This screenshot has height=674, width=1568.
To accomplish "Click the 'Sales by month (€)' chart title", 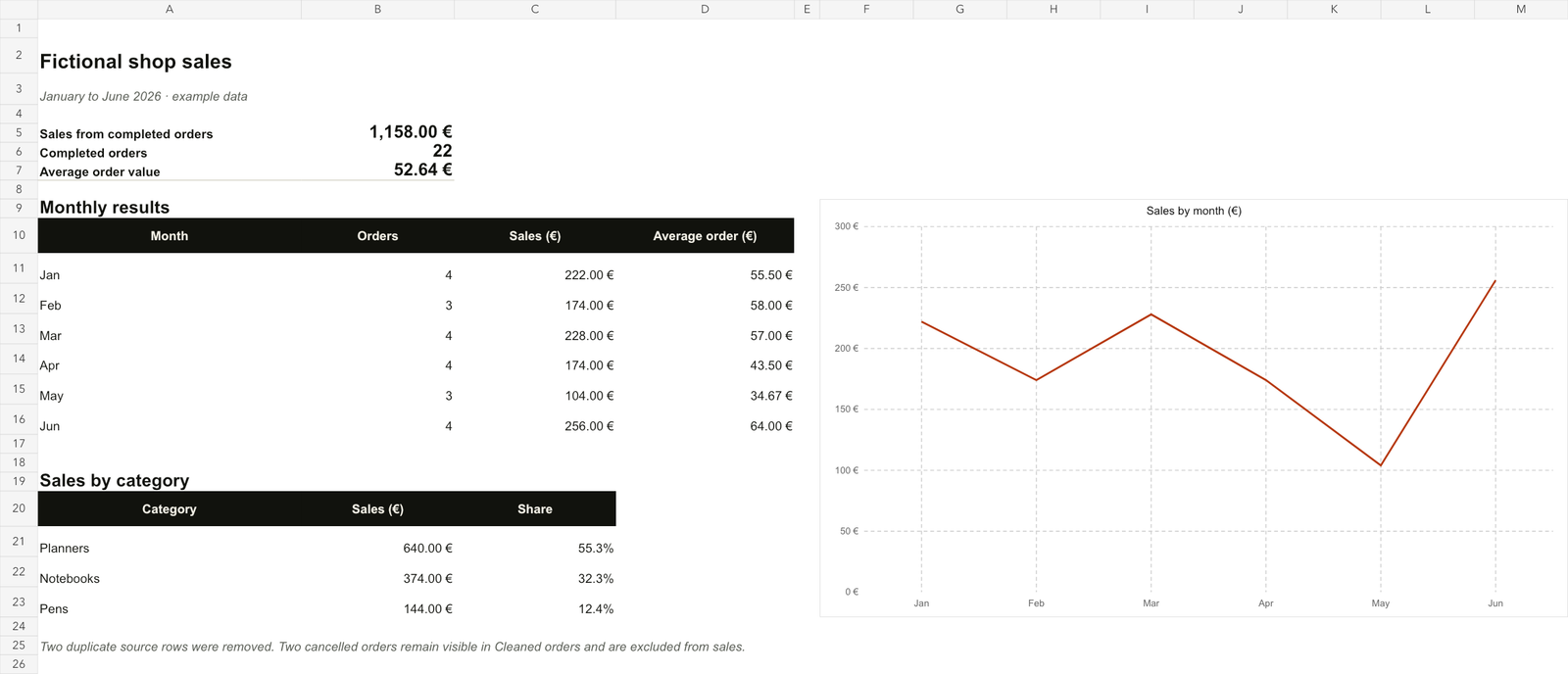I will point(1194,211).
